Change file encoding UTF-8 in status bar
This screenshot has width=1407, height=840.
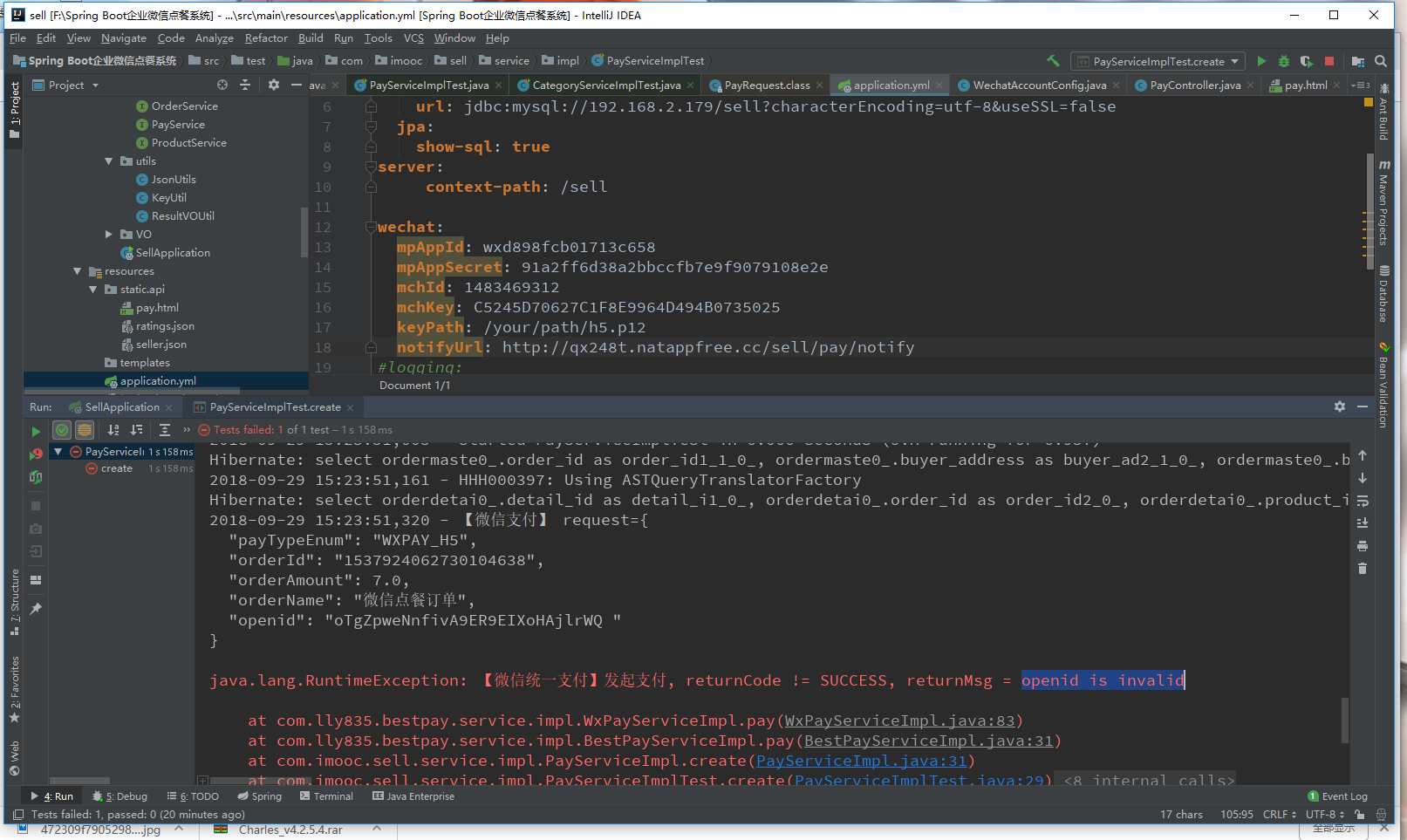point(1325,815)
